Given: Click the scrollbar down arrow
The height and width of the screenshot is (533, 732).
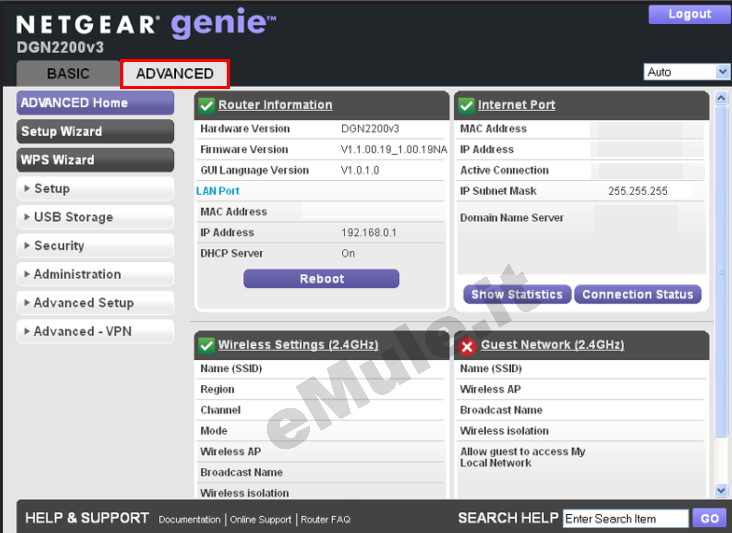Looking at the screenshot, I should pos(721,490).
